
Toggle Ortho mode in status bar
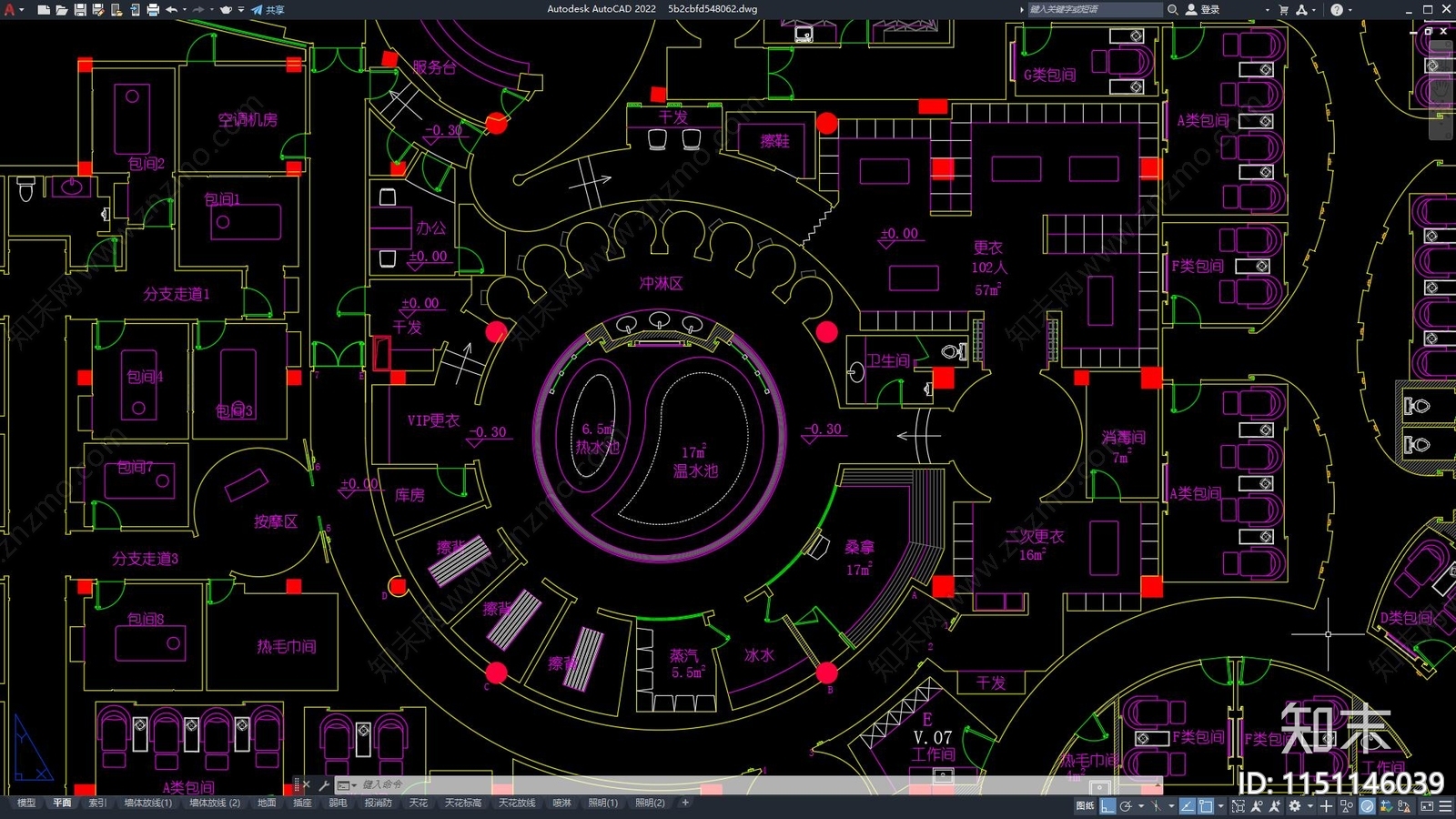1107,805
